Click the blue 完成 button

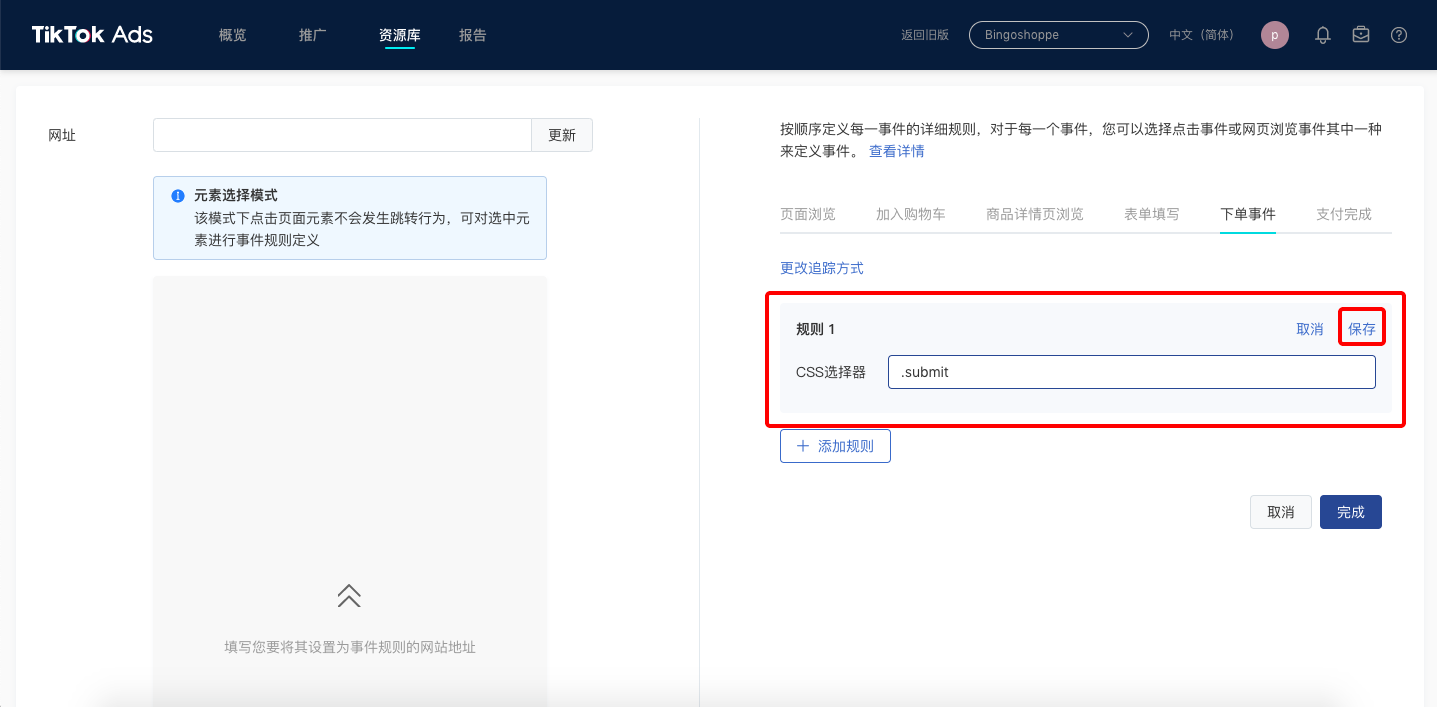[x=1350, y=512]
